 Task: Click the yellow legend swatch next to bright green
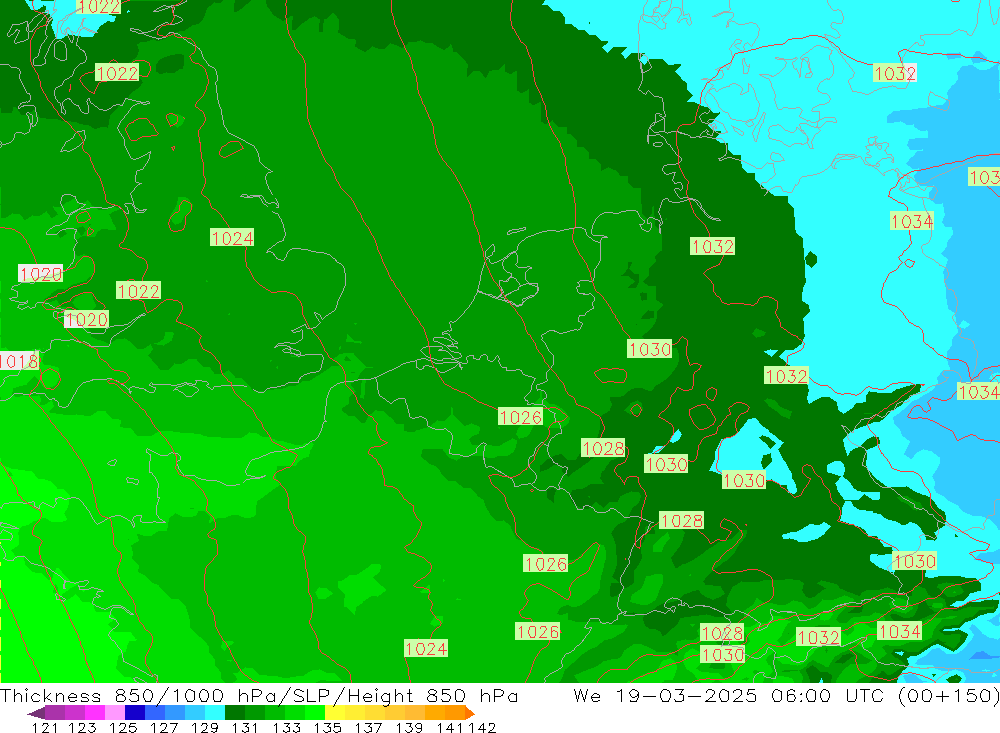[335, 713]
